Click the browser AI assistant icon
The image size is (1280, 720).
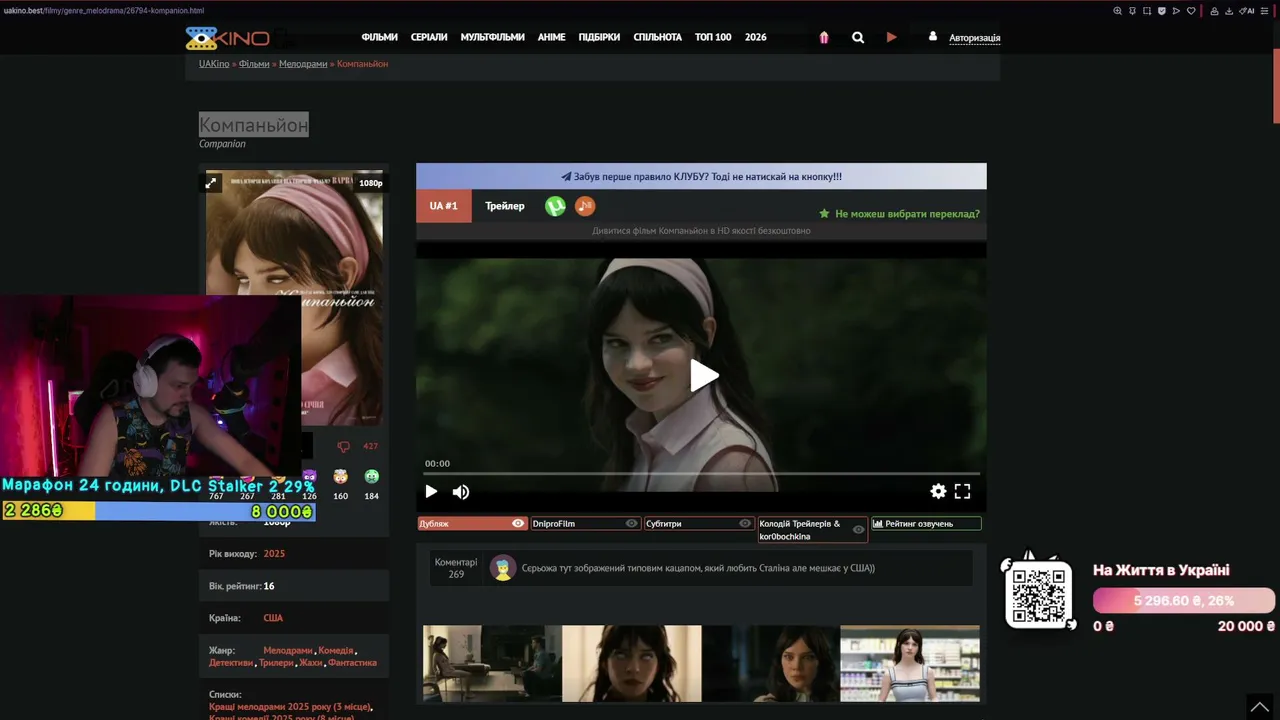coord(1248,11)
